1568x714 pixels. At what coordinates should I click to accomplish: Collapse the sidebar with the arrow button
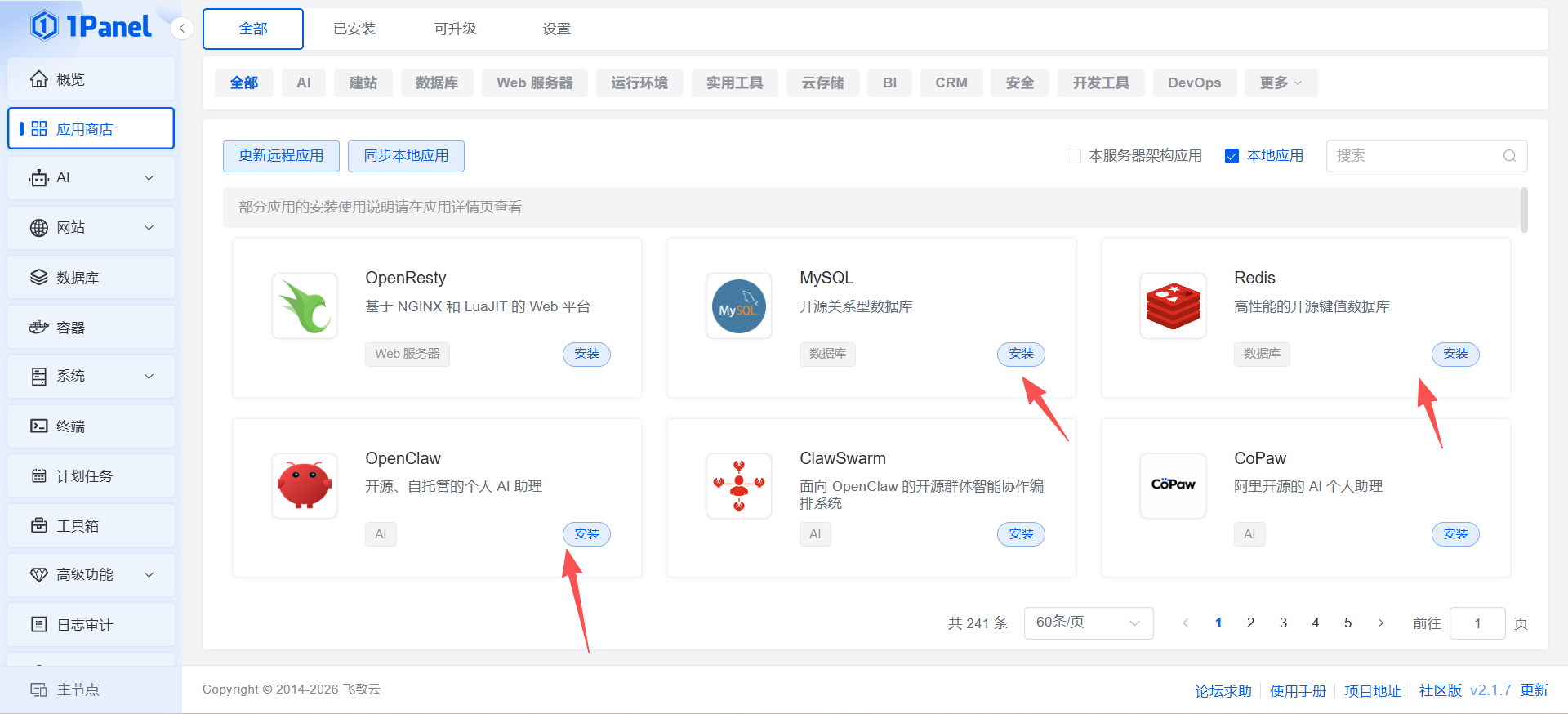[182, 29]
